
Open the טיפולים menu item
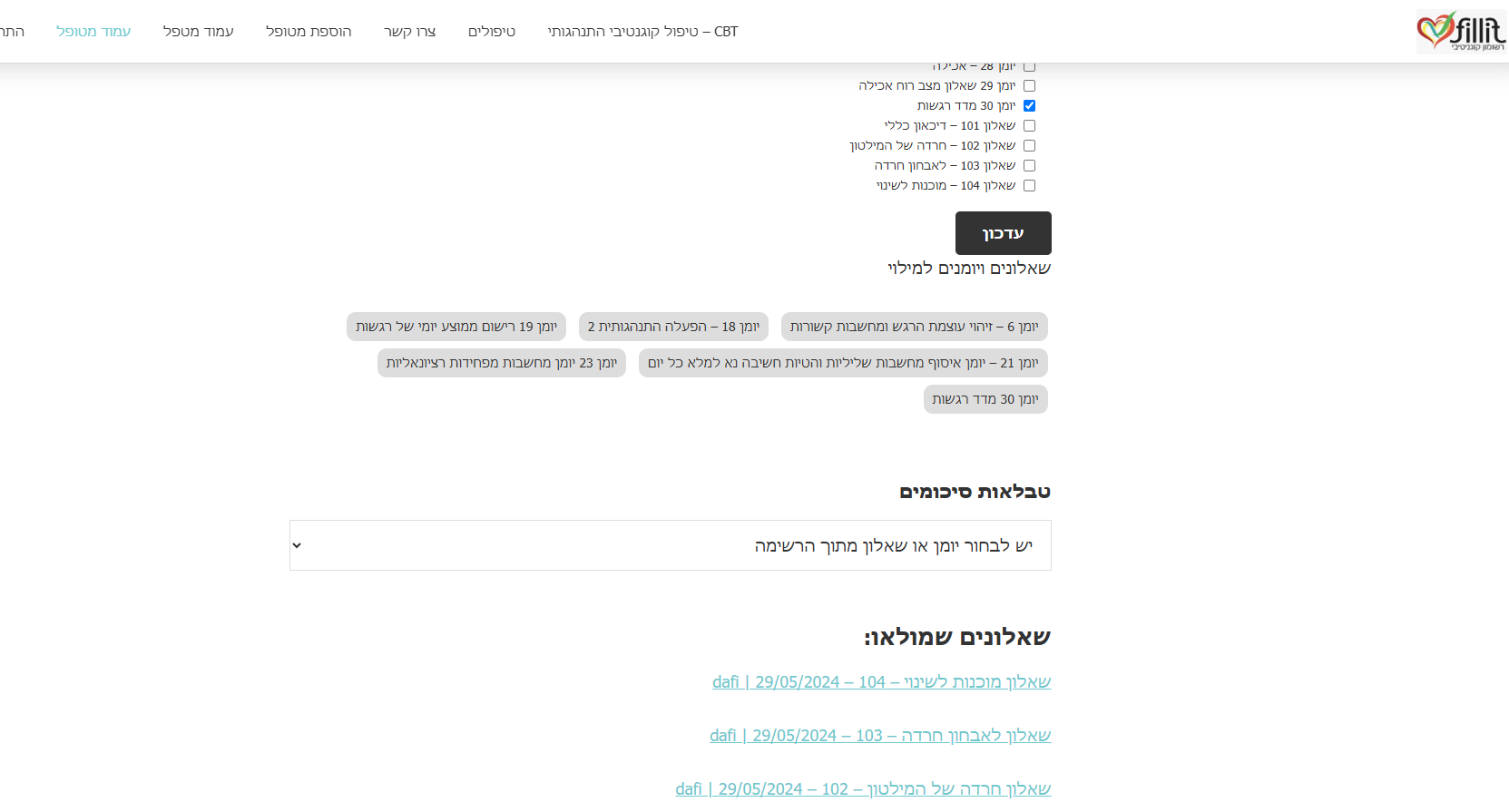(x=492, y=32)
